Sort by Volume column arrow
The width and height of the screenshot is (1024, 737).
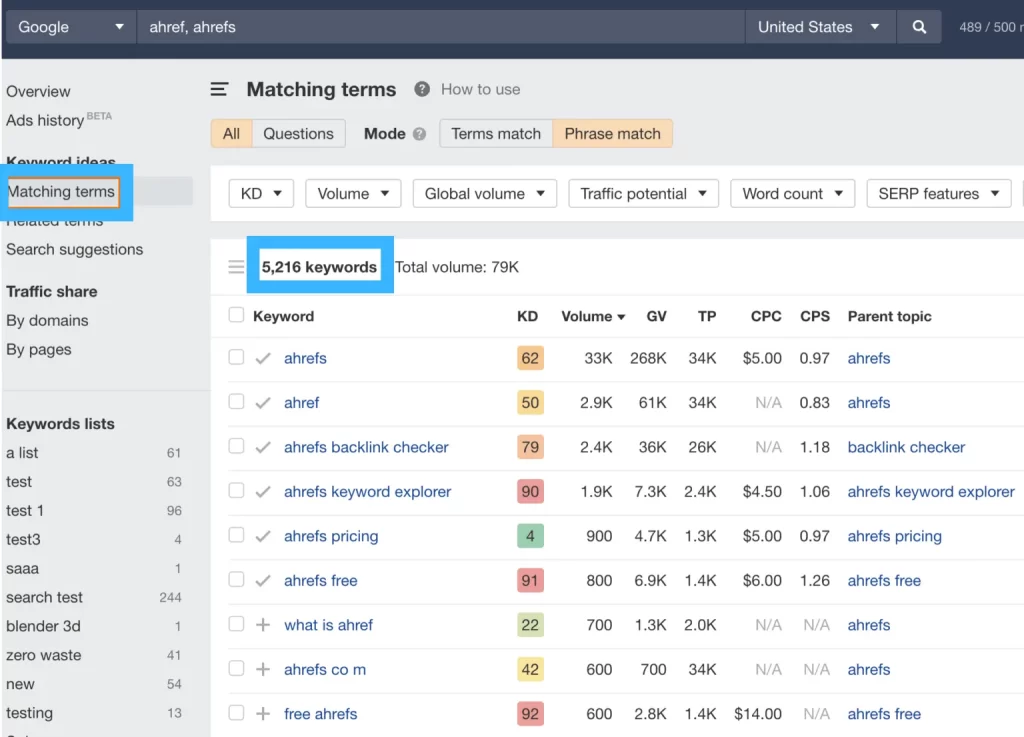point(621,317)
